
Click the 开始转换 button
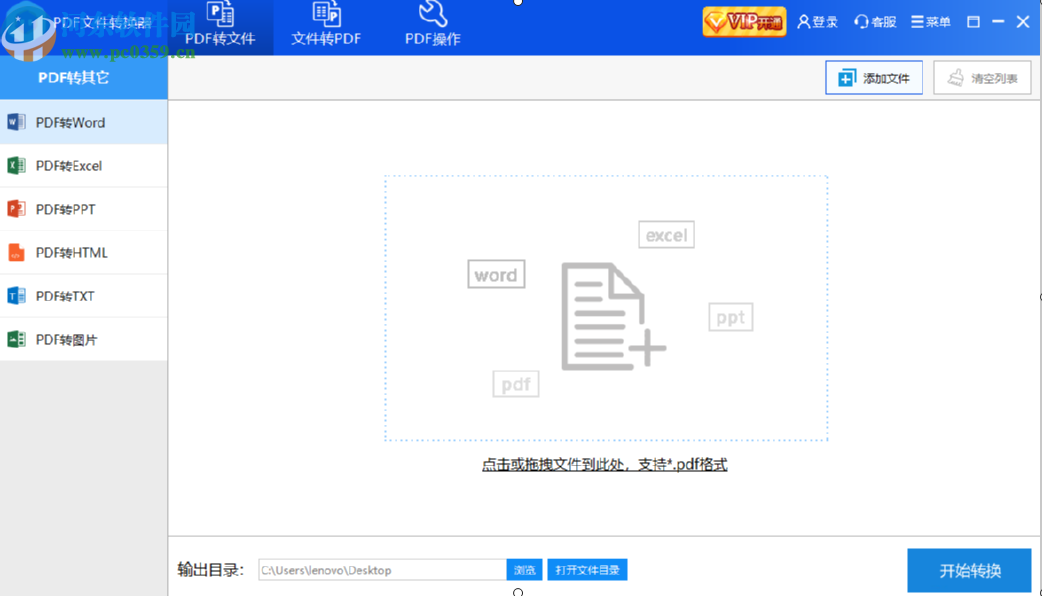tap(968, 570)
